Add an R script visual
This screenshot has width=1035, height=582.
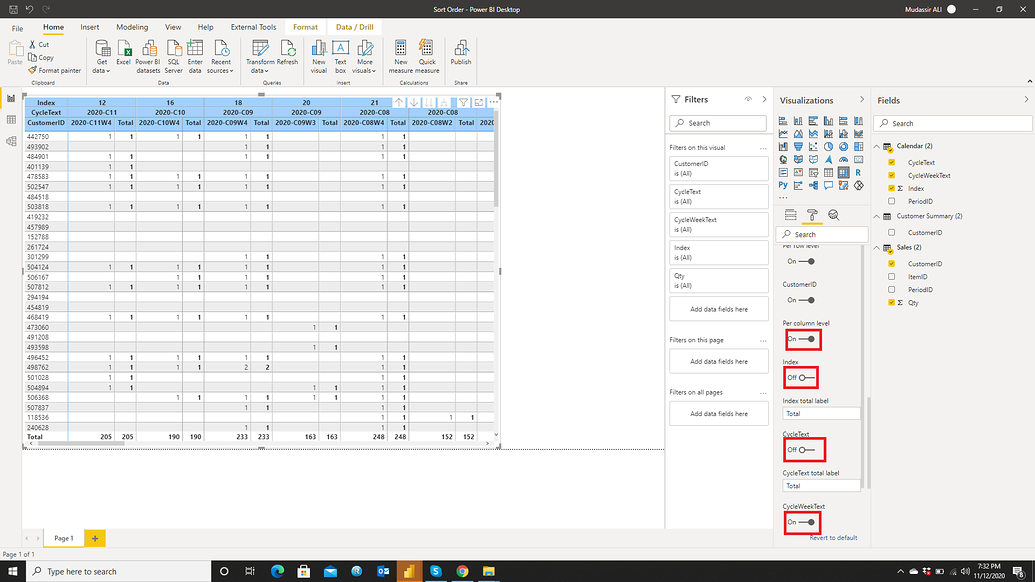(x=859, y=172)
